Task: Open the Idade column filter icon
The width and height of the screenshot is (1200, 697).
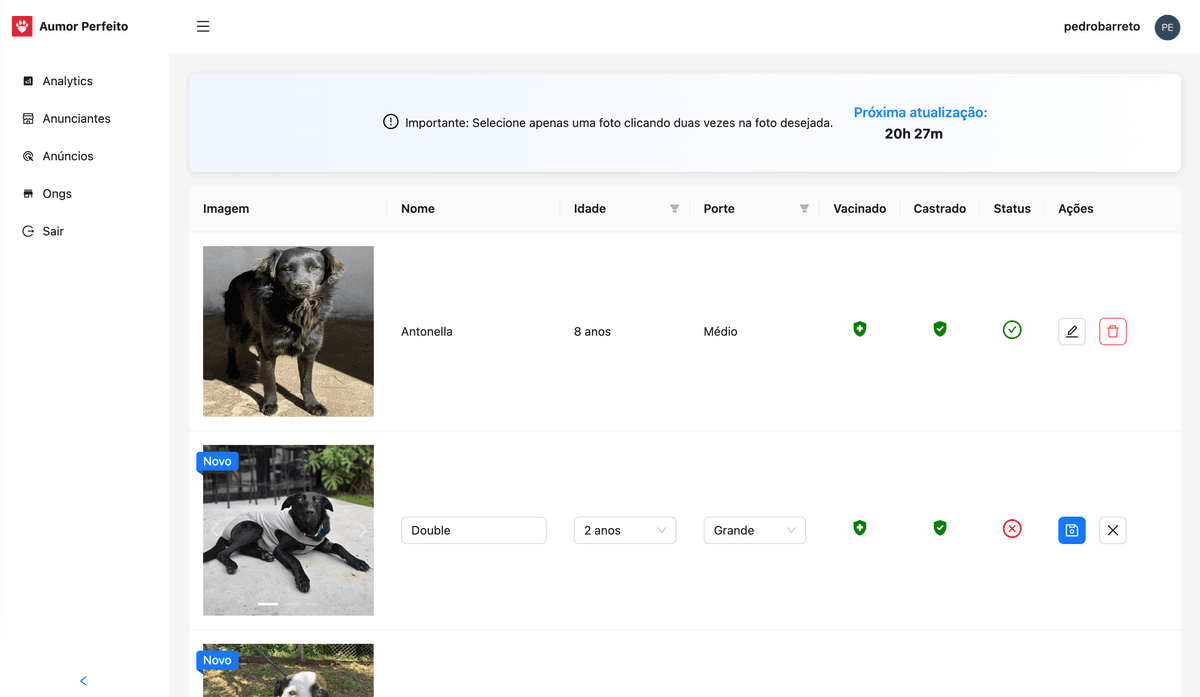Action: coord(674,209)
